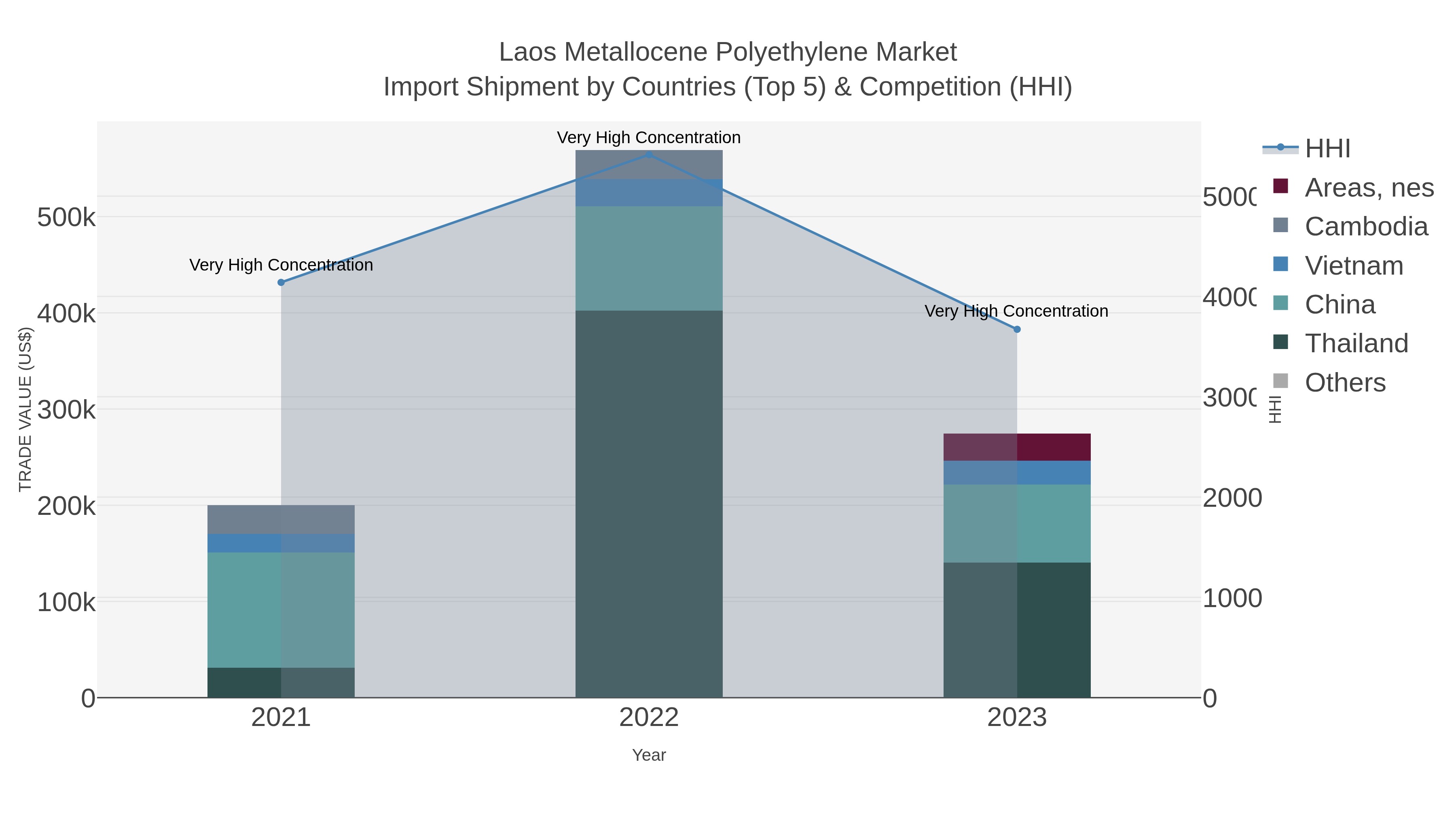Click the 2023 Thailand bar segment
Screen dimensions: 1456x819
point(1017,630)
